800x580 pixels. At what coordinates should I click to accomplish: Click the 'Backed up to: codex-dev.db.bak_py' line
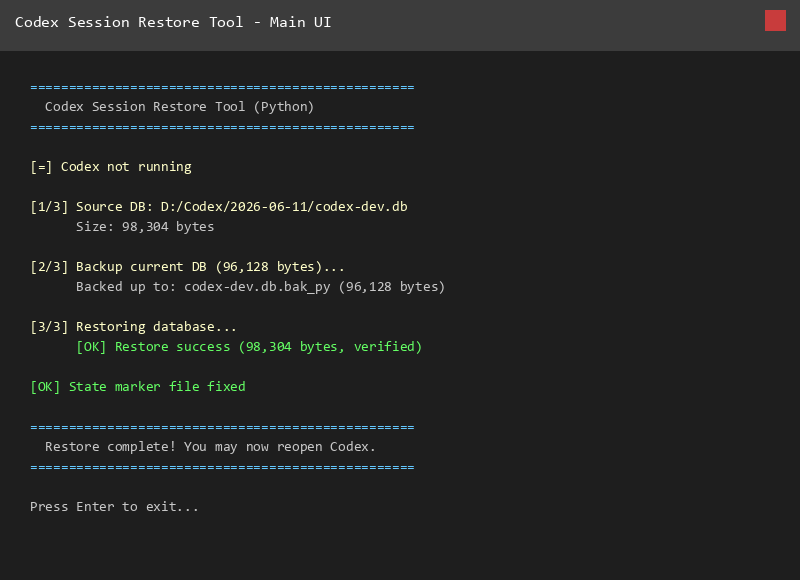[x=260, y=287]
